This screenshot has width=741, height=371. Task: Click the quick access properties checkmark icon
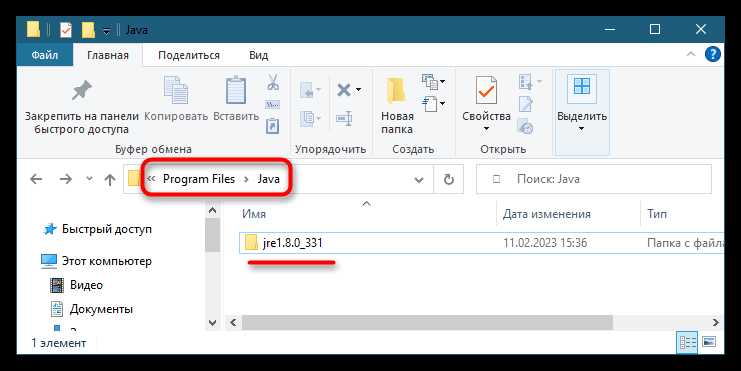point(66,30)
